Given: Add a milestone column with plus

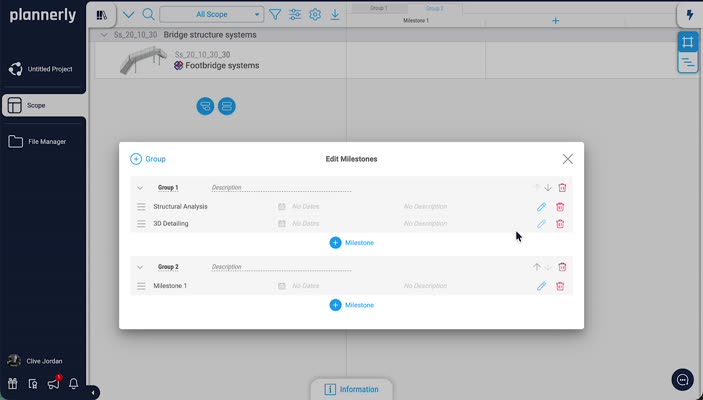Looking at the screenshot, I should pyautogui.click(x=555, y=21).
